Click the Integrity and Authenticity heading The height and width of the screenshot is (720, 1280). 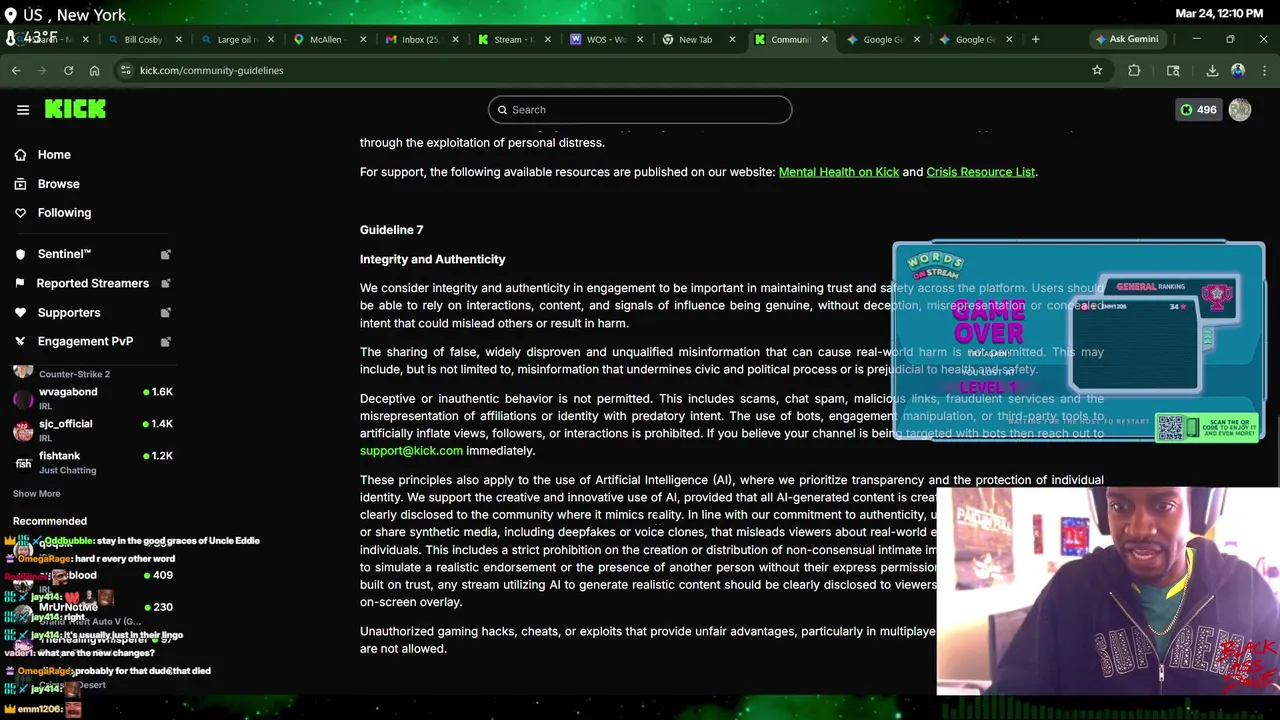click(432, 259)
